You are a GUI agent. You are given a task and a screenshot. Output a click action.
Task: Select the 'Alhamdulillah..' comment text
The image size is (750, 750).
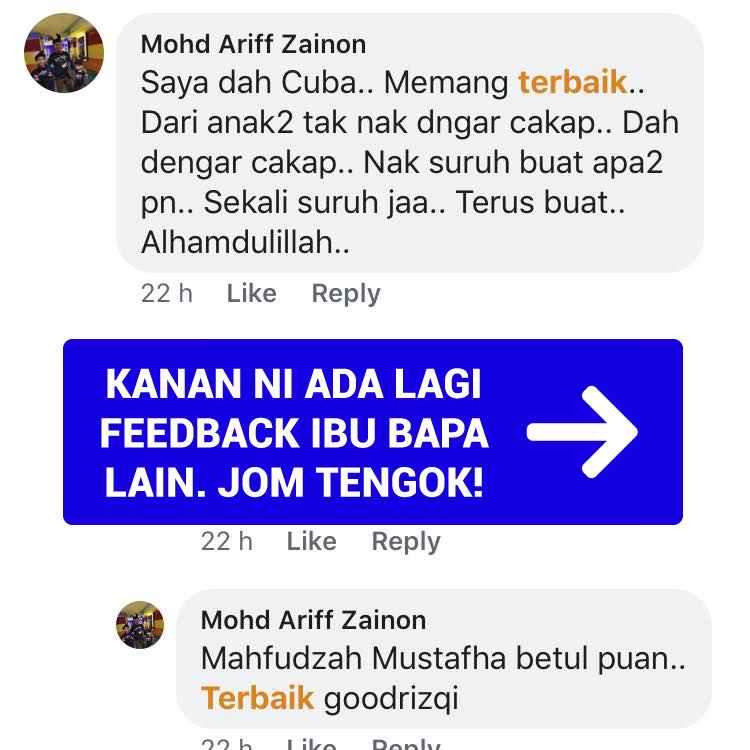point(245,242)
